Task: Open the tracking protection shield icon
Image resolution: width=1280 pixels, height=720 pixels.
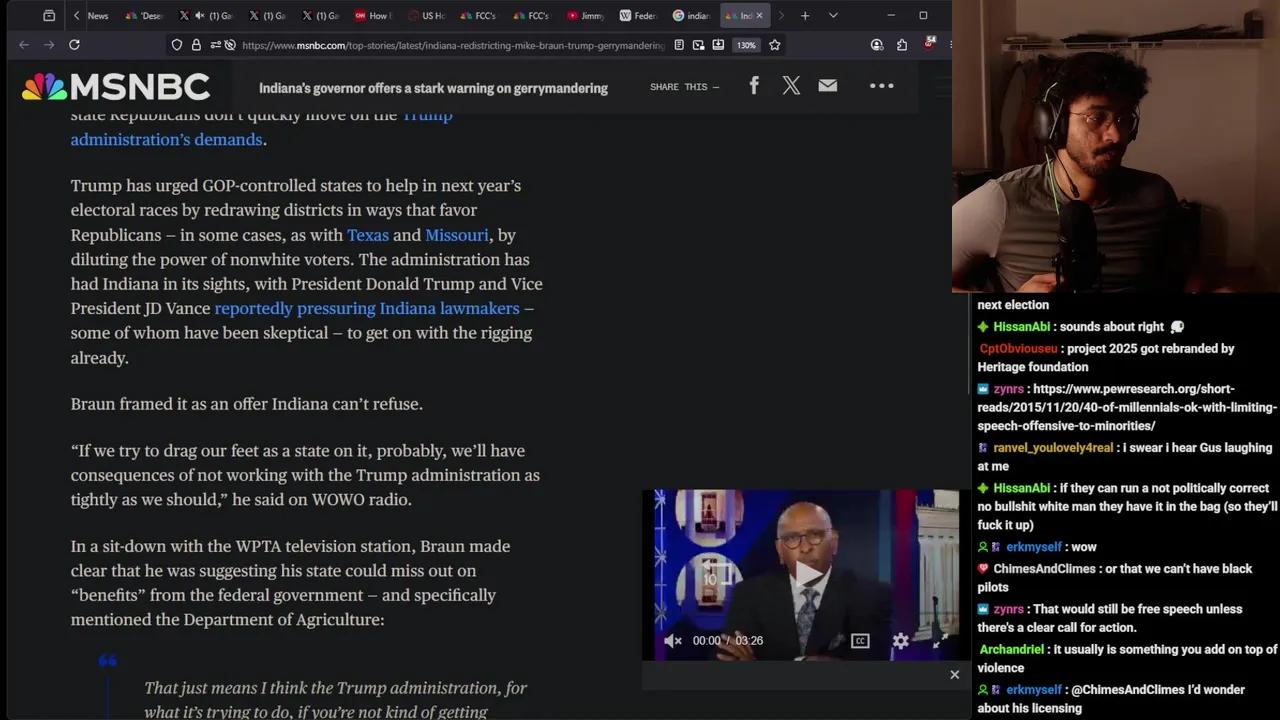Action: 177,45
